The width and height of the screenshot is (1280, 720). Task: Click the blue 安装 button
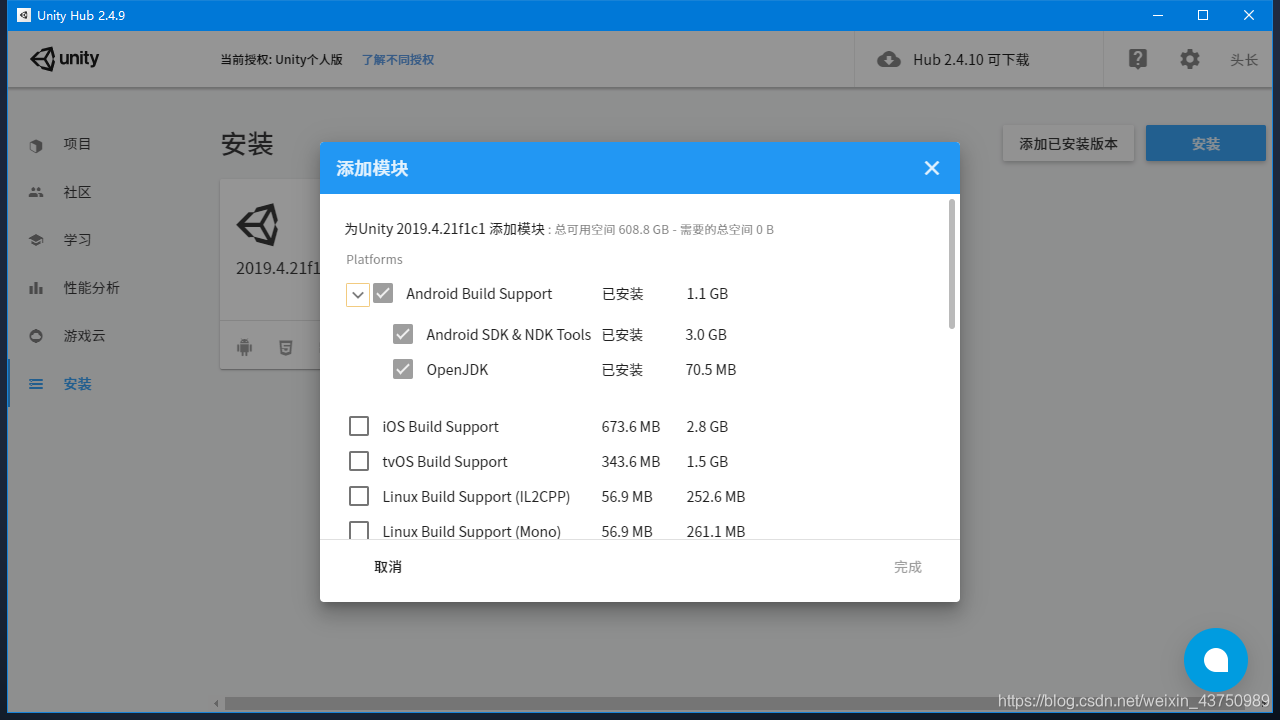coord(1206,143)
